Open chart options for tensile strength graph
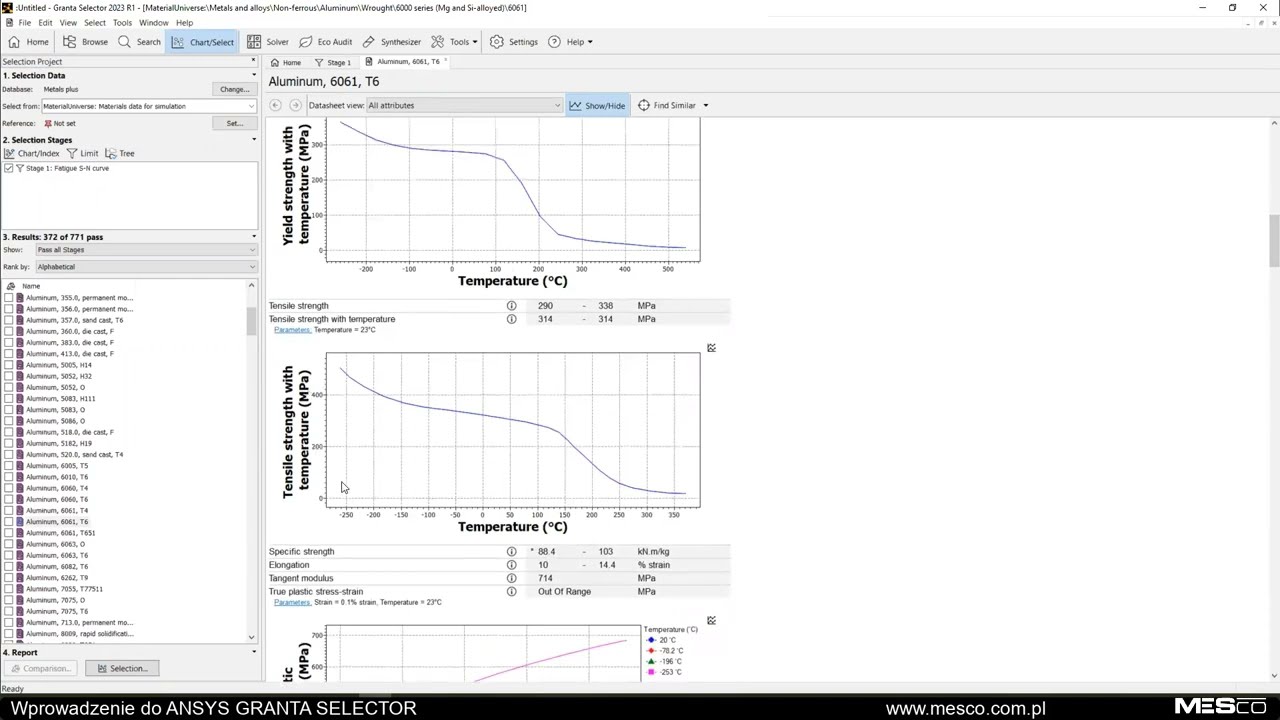Screen dimensions: 1280x720 pos(711,348)
